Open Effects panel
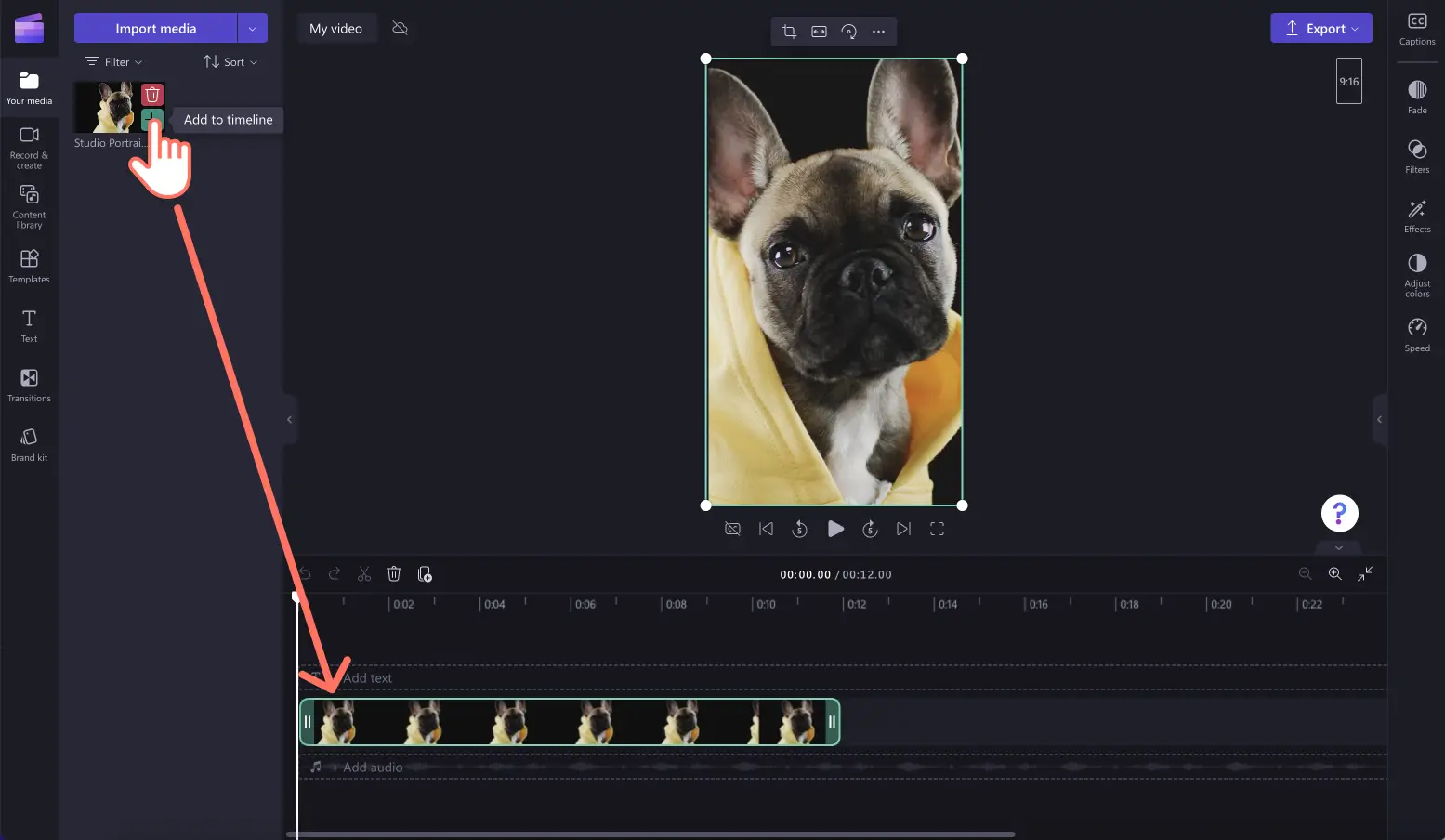 [x=1417, y=216]
